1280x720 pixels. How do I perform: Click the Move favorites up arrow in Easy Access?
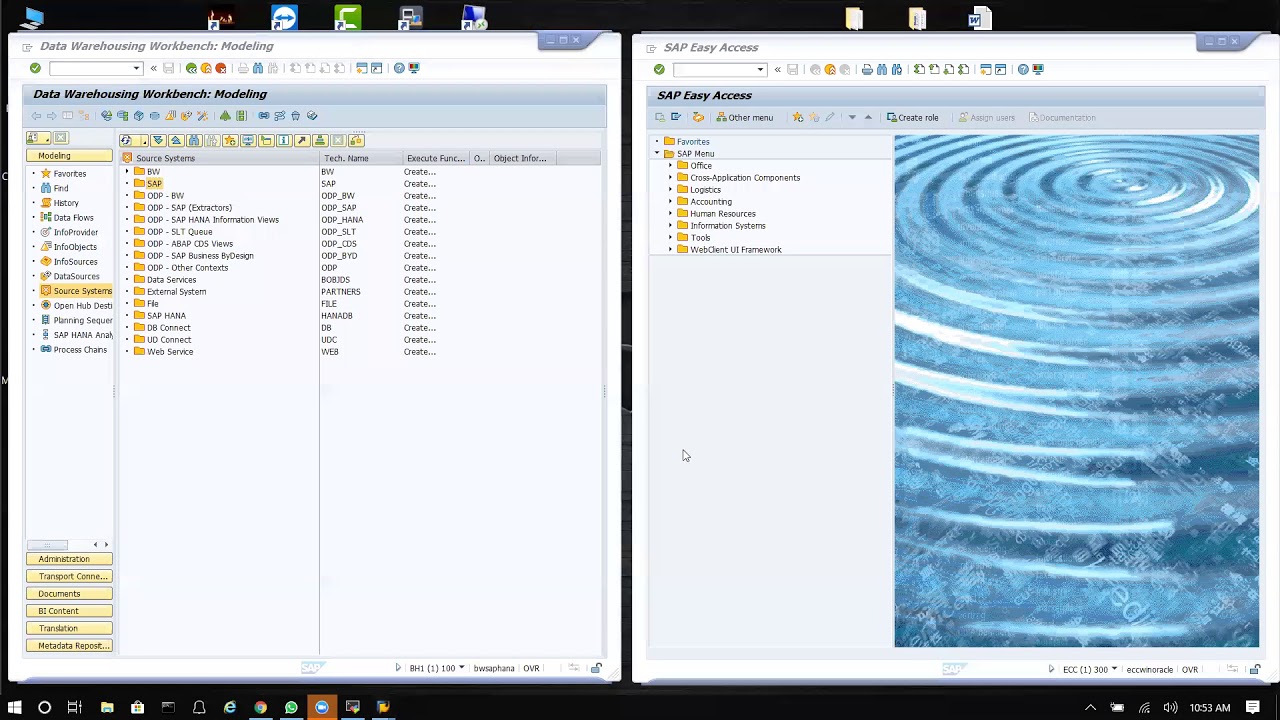[868, 117]
